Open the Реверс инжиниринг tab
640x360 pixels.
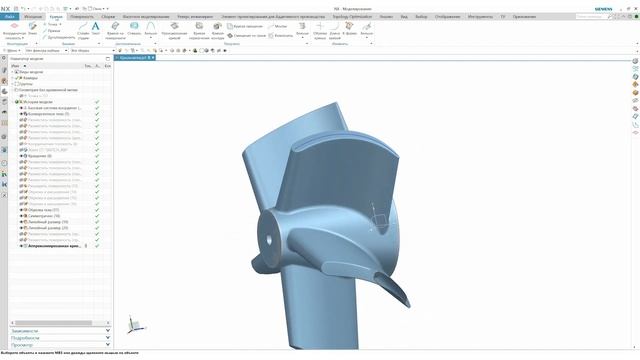click(x=195, y=17)
